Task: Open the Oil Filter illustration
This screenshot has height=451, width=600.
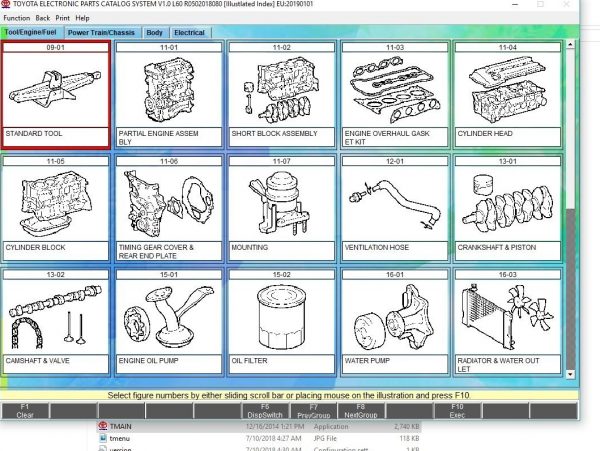Action: 282,317
